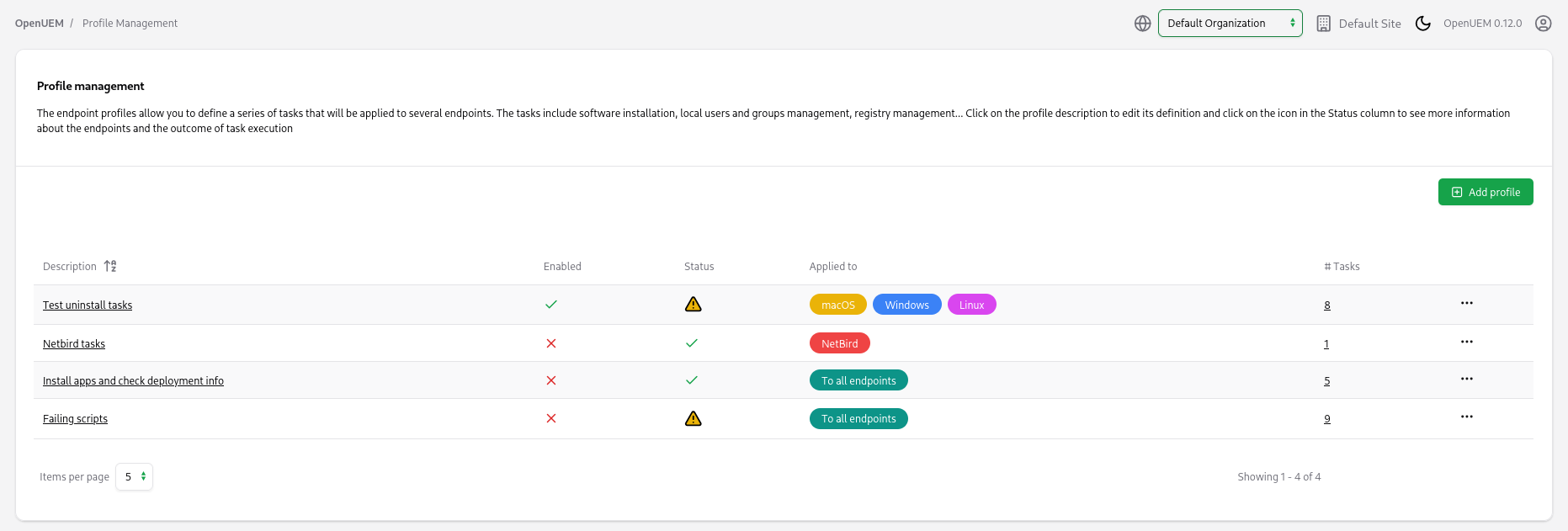Toggle enabled red cross for Failing scripts
The width and height of the screenshot is (1568, 531).
coord(551,418)
